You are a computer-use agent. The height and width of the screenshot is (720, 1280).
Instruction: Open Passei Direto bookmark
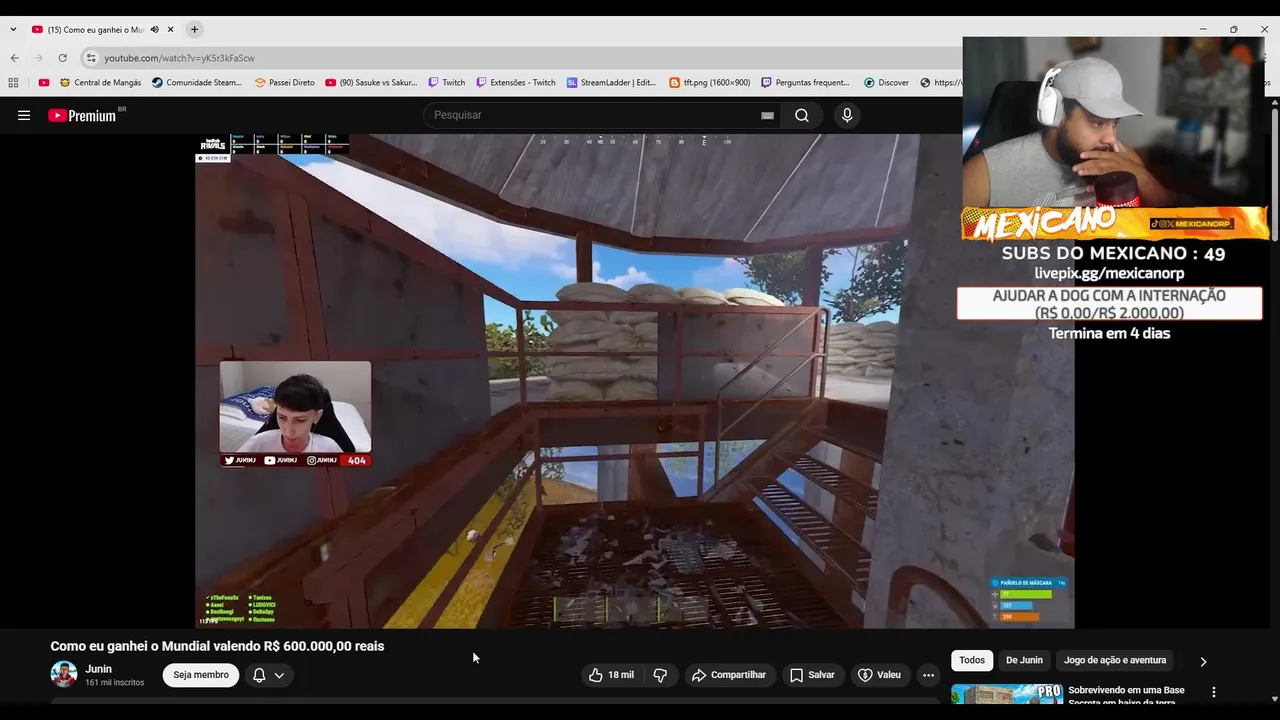pos(285,83)
